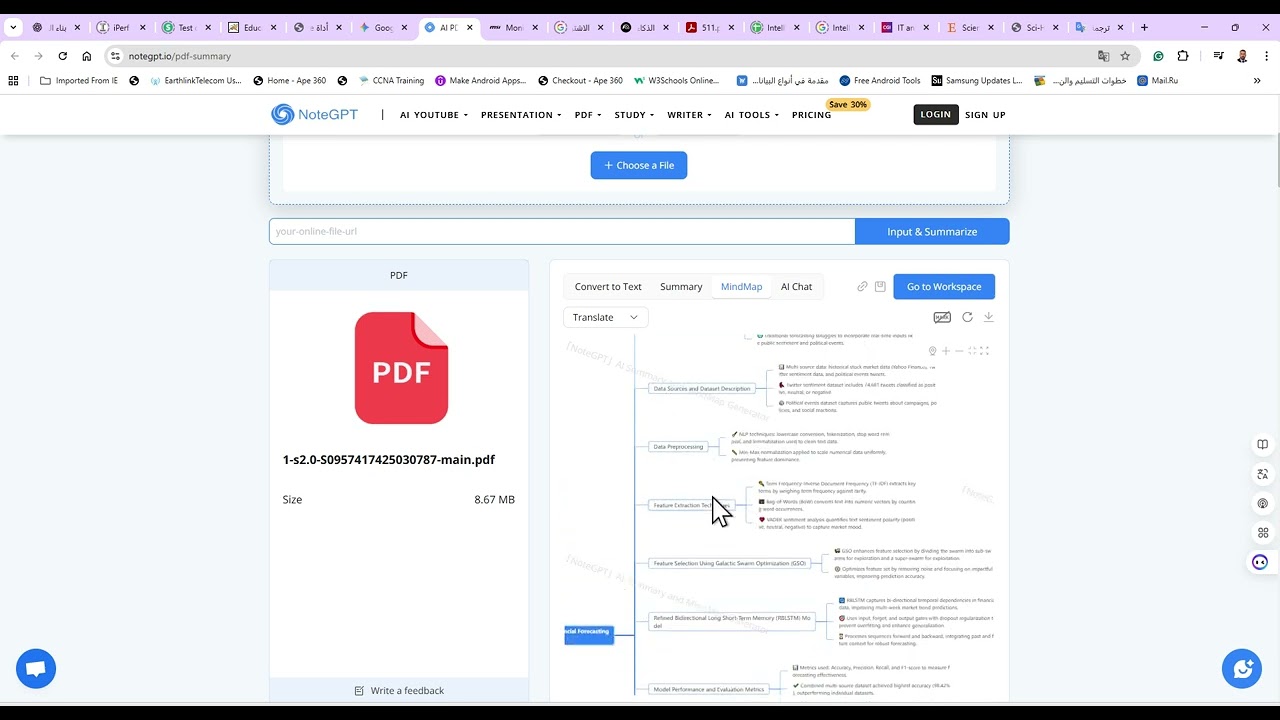
Task: Open the Translate language dropdown
Action: pyautogui.click(x=604, y=317)
